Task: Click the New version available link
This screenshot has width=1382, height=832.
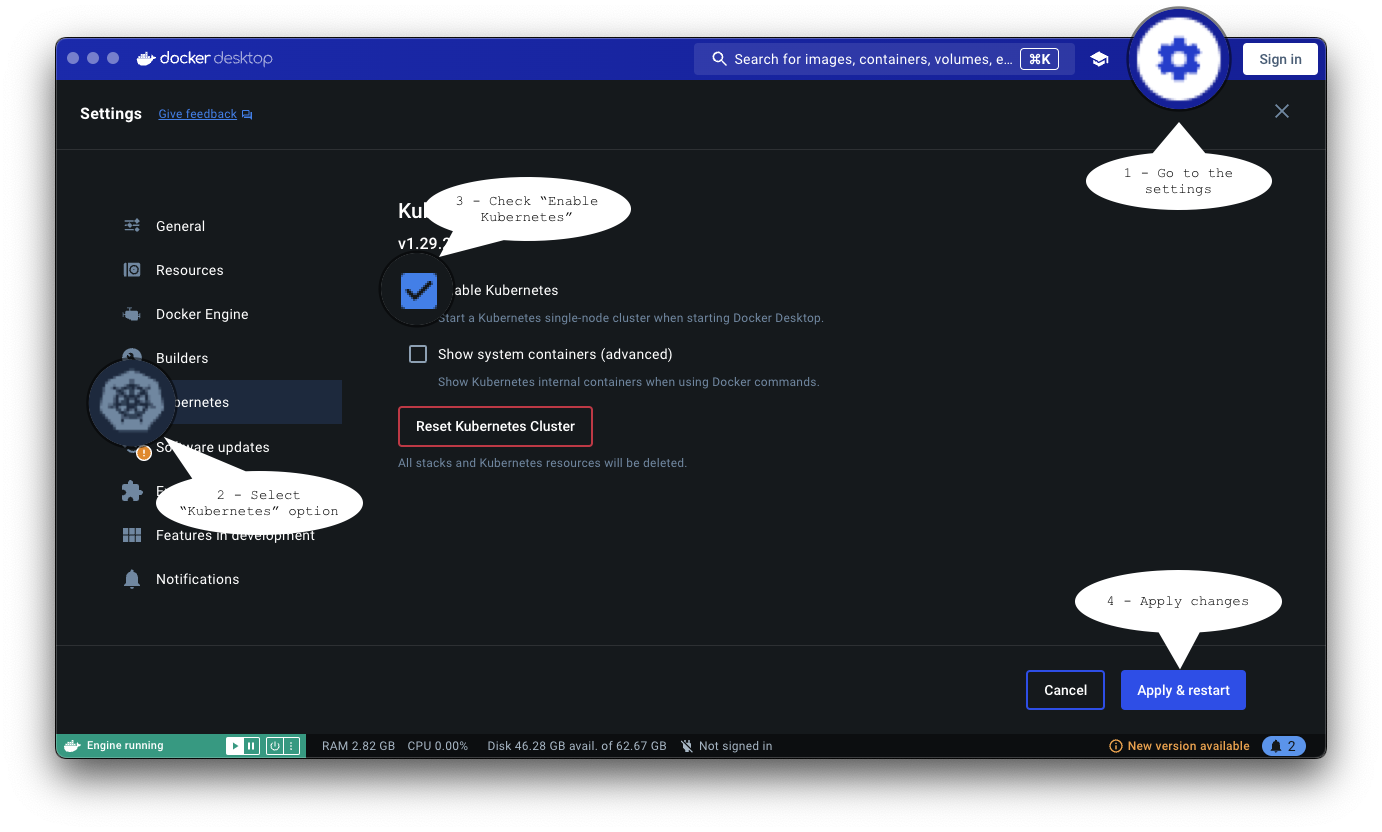Action: 1188,746
